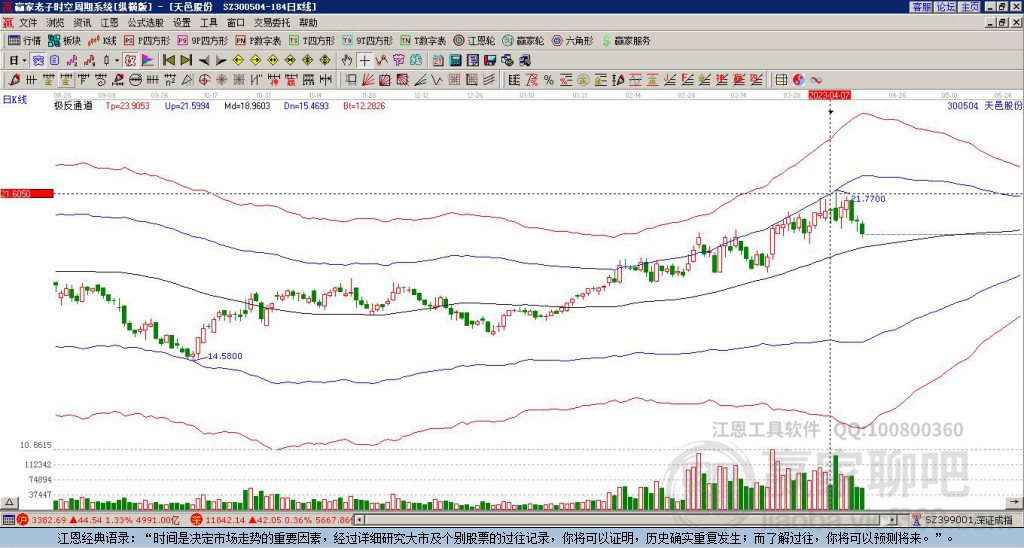Image resolution: width=1024 pixels, height=548 pixels.
Task: Open the 工具 menu
Action: coord(208,23)
